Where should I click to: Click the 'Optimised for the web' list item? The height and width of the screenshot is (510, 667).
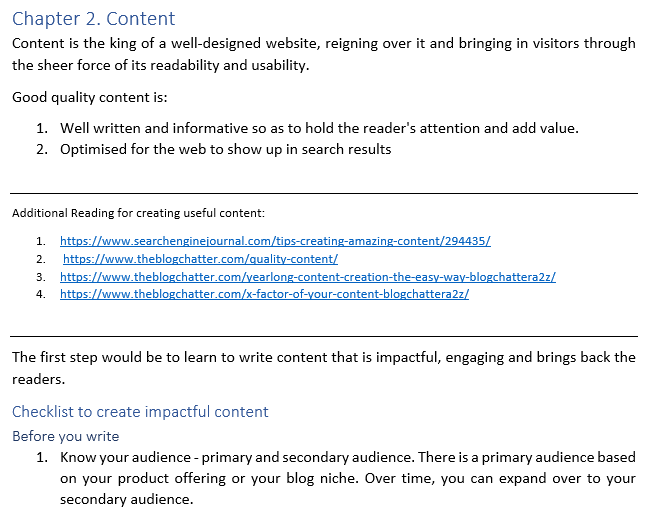coord(225,149)
